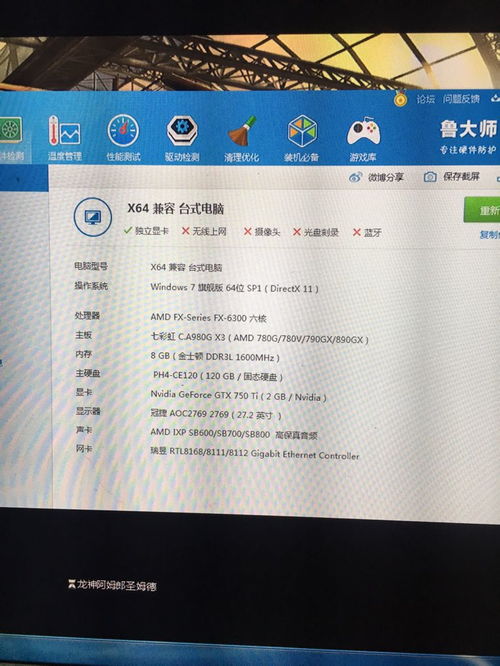Click the Weibo eye icon
This screenshot has height=666, width=500.
tap(355, 177)
